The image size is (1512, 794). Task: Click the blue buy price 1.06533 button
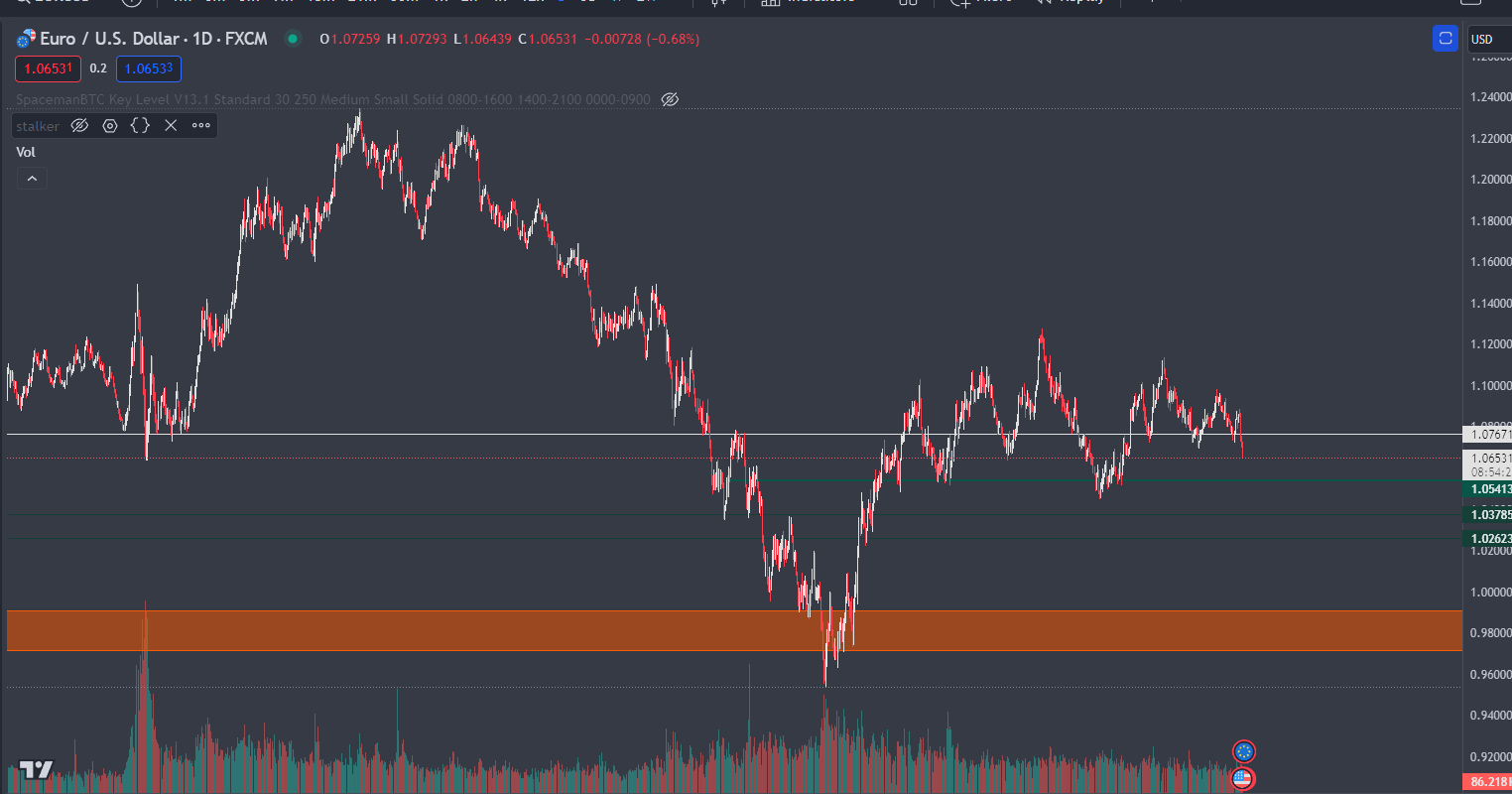click(x=149, y=68)
